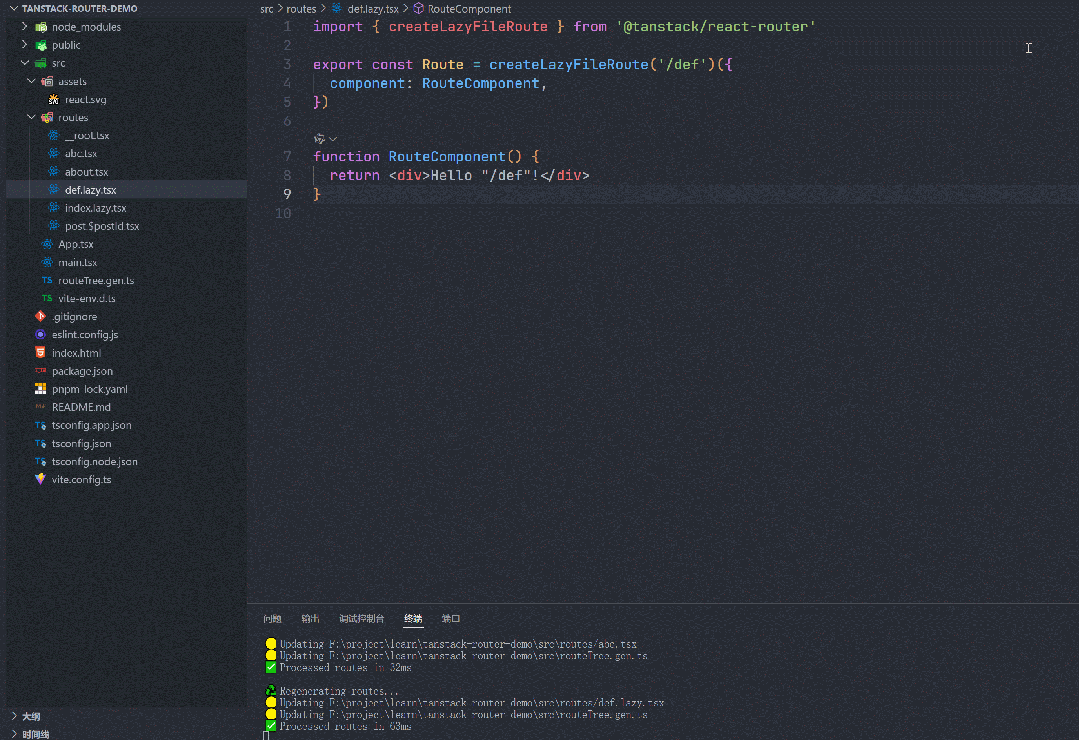Click the npm icon beside package.json
This screenshot has height=740, width=1079.
41,371
